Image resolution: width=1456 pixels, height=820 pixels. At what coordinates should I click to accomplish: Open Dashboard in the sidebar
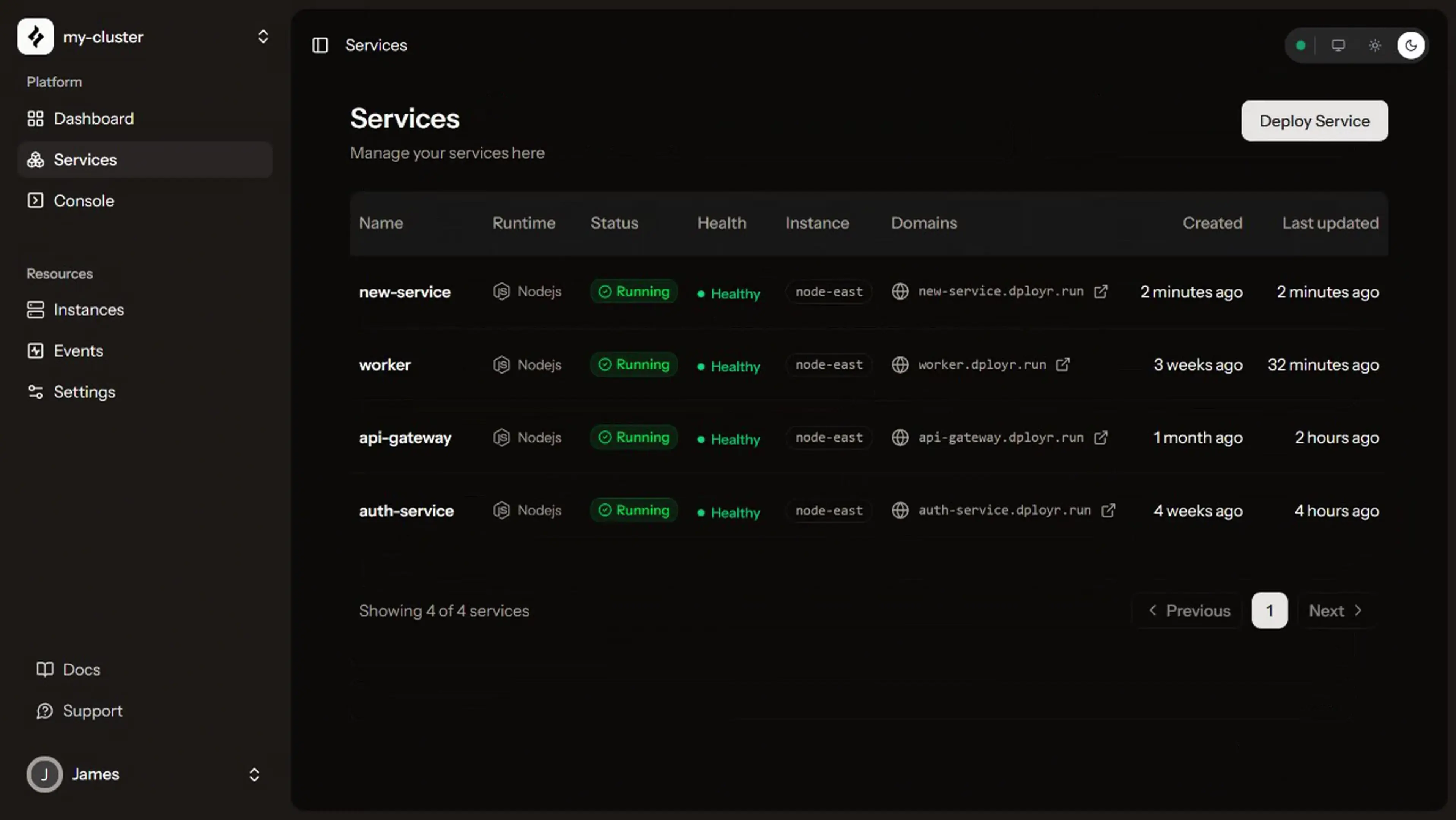point(145,119)
